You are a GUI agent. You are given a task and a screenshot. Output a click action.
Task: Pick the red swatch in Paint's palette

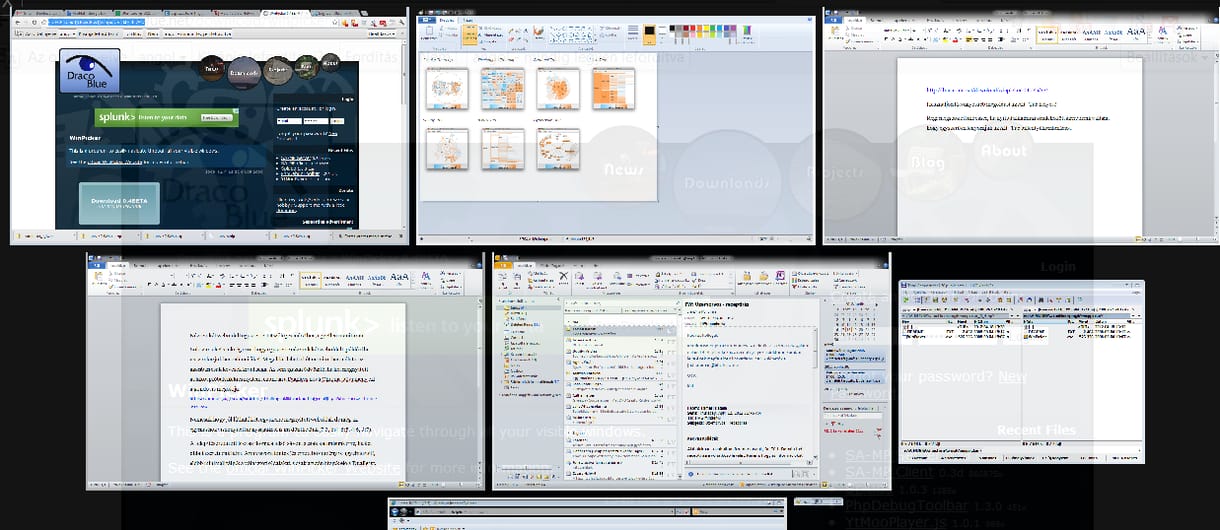[x=693, y=29]
